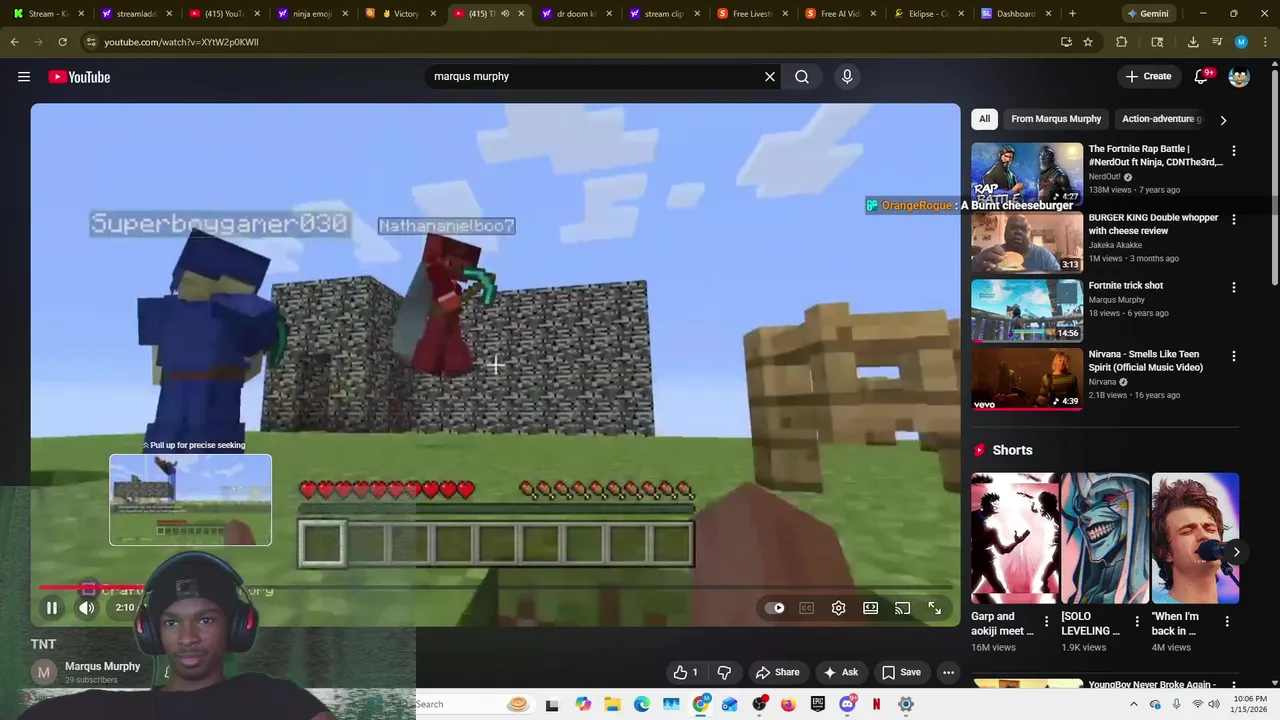Switch the player to theater mode

871,608
